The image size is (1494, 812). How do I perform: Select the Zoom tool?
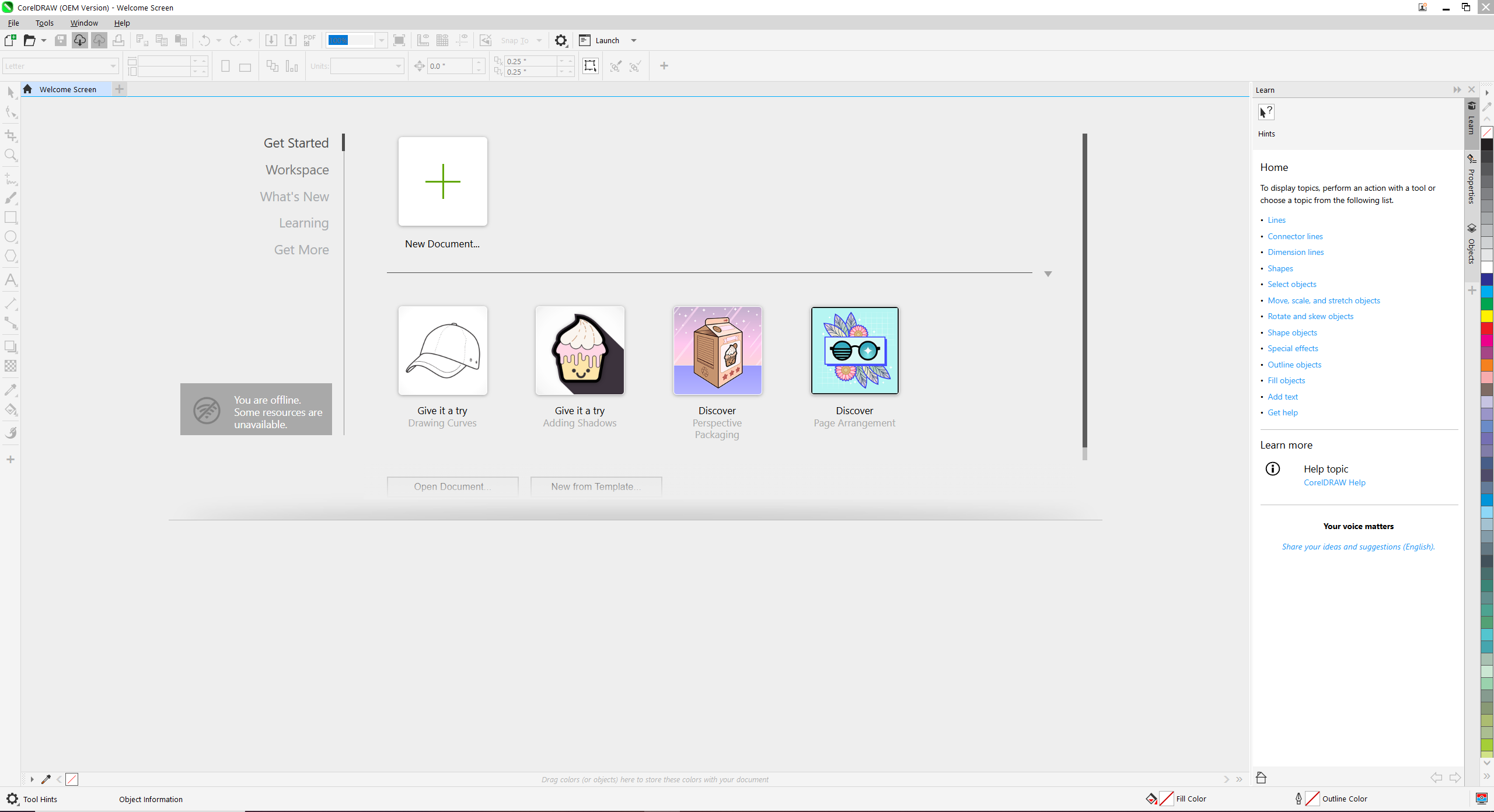click(11, 155)
